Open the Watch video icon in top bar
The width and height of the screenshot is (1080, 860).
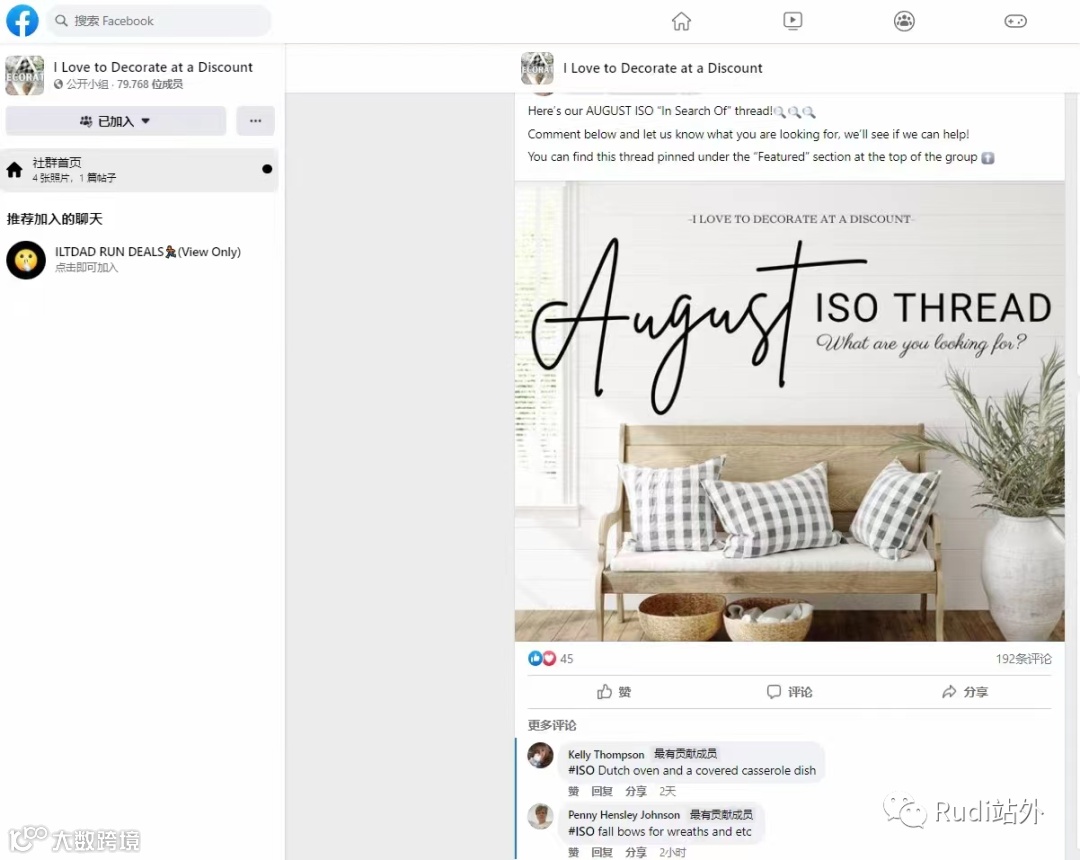(x=793, y=21)
